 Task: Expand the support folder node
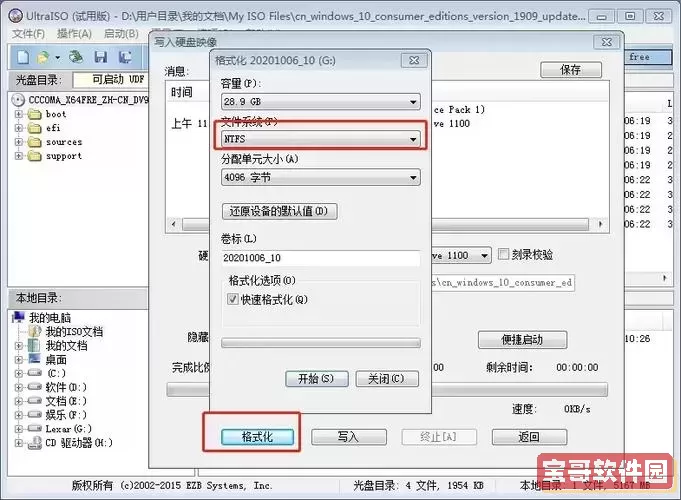click(18, 156)
